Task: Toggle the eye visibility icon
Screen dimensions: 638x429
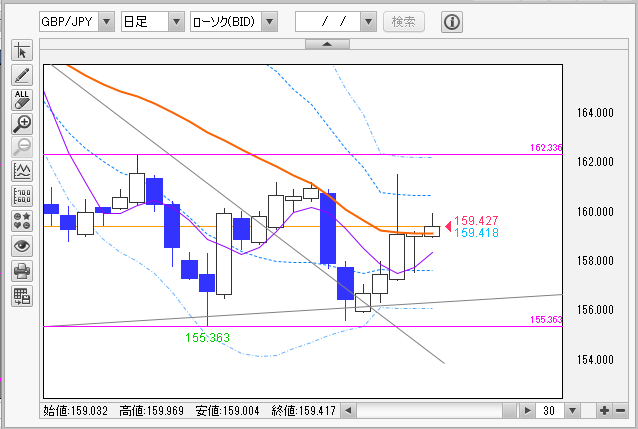Action: point(22,246)
